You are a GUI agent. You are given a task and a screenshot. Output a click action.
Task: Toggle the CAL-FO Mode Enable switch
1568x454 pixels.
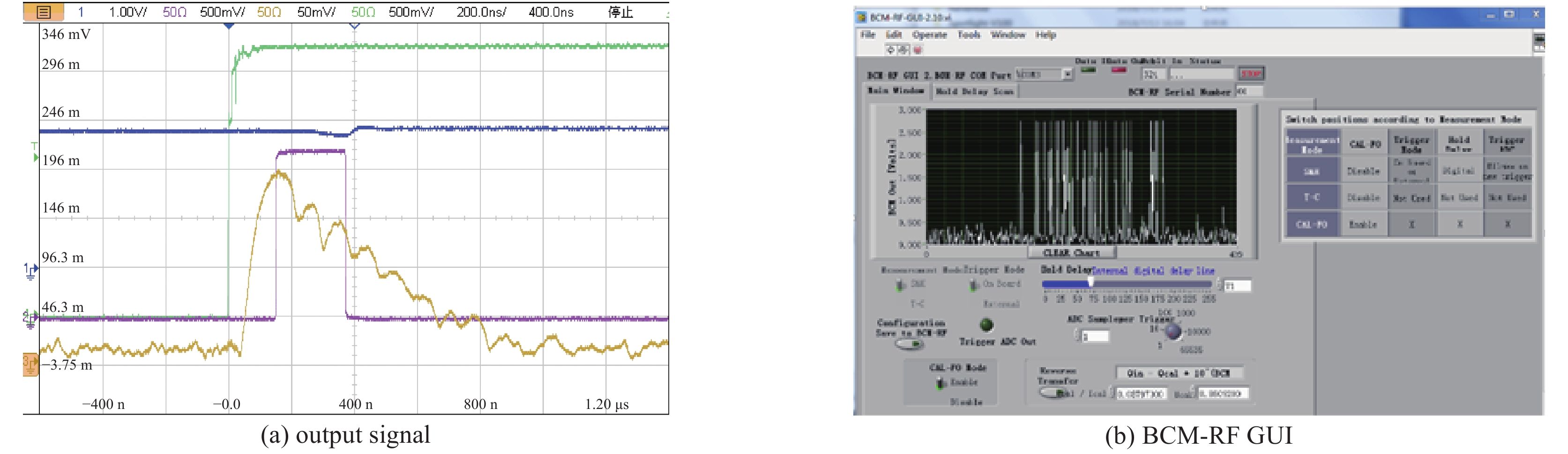[941, 383]
